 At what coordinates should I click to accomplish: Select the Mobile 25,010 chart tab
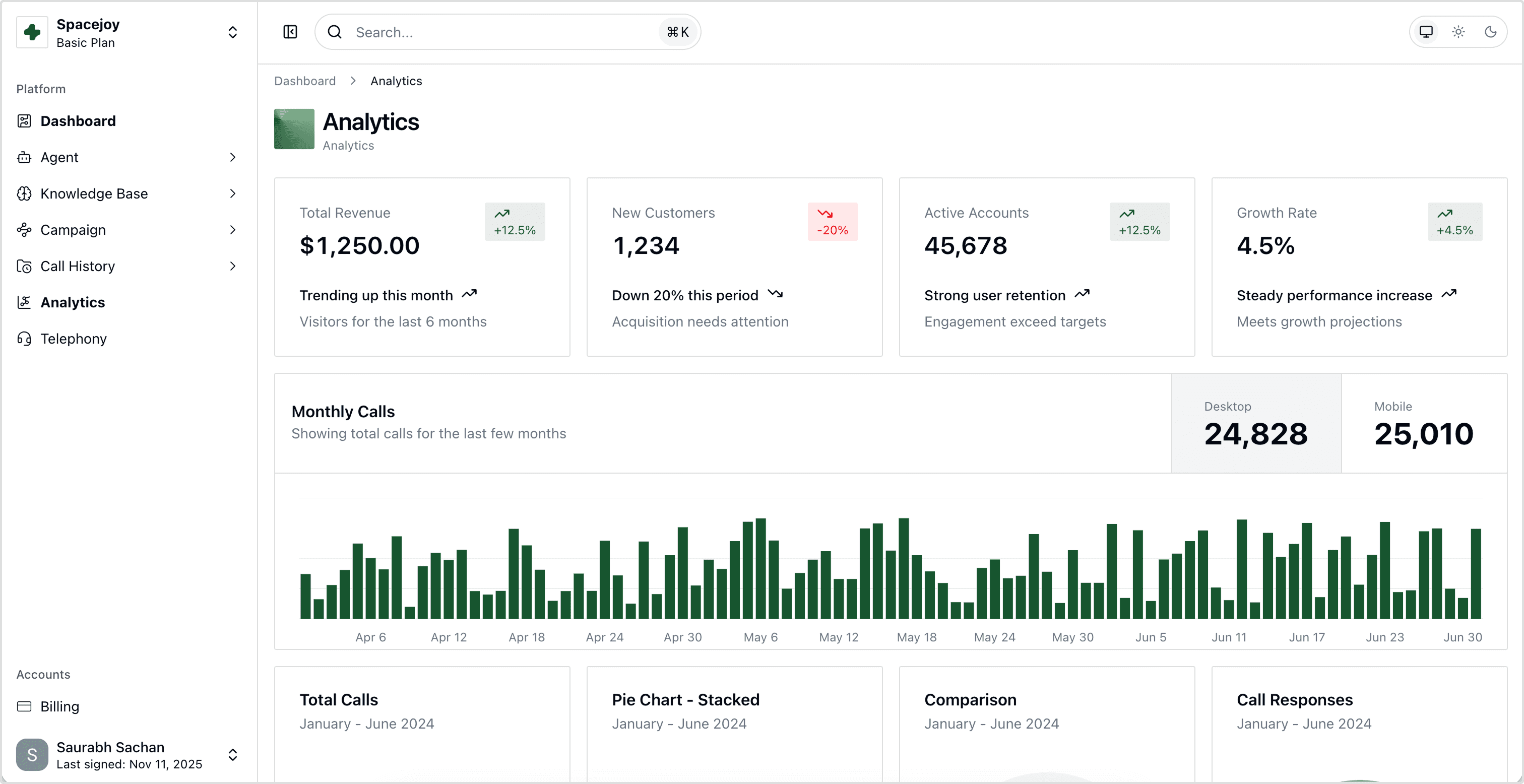[1423, 423]
